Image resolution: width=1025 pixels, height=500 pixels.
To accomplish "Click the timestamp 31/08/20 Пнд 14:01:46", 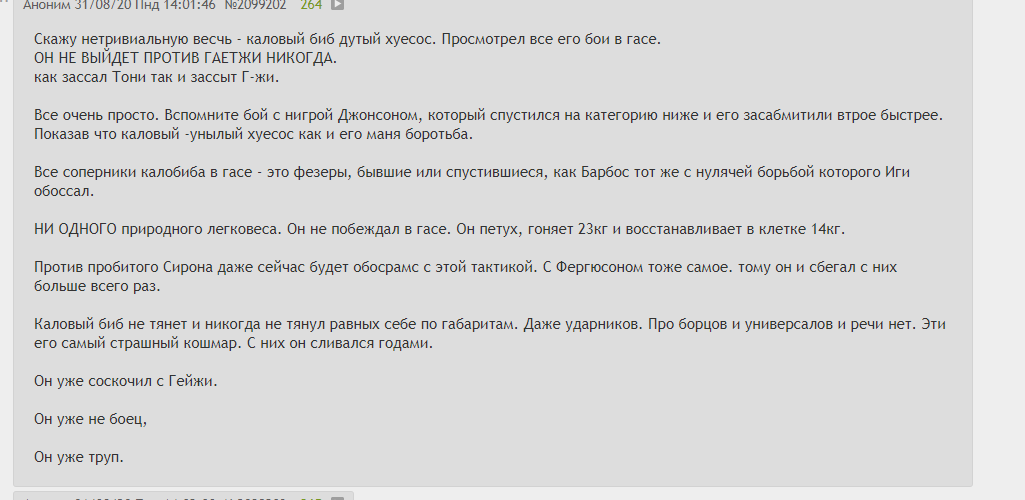I will 145,5.
